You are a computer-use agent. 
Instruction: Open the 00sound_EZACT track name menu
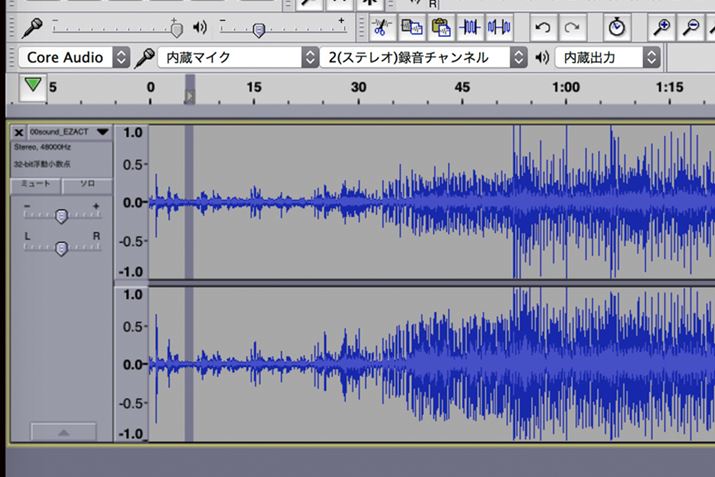pos(69,132)
